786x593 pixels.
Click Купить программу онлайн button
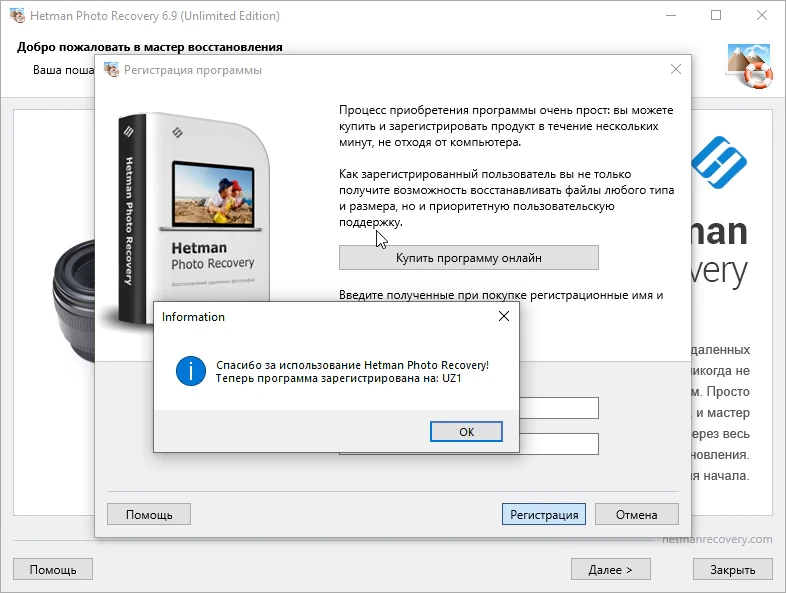pyautogui.click(x=469, y=258)
